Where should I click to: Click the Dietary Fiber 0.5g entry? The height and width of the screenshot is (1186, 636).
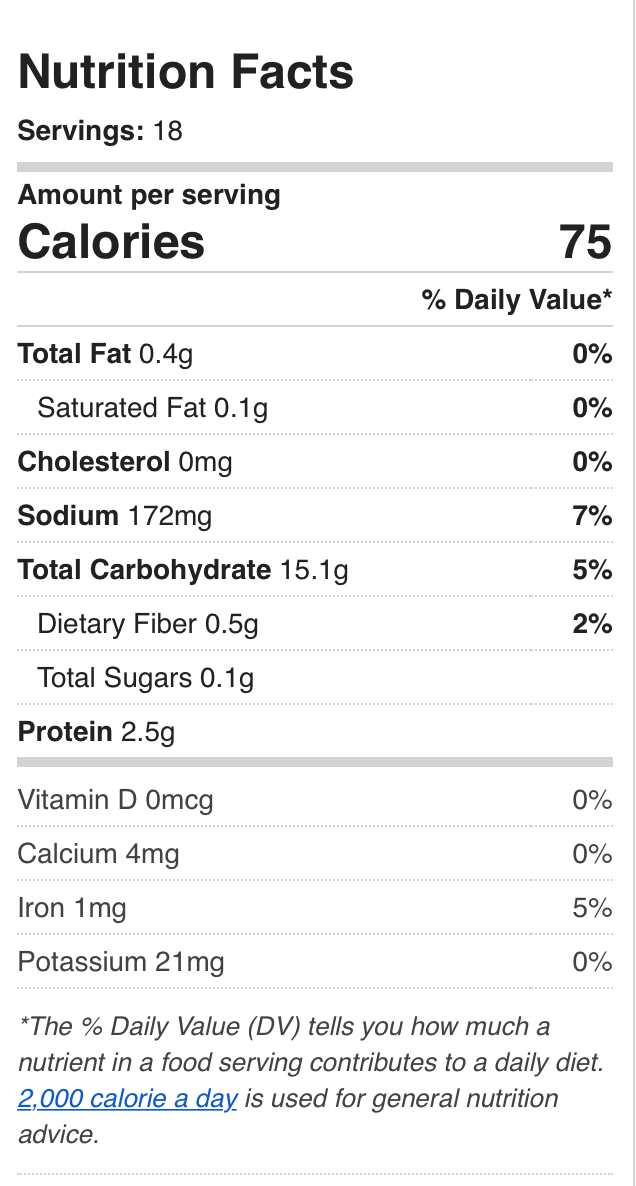point(148,624)
